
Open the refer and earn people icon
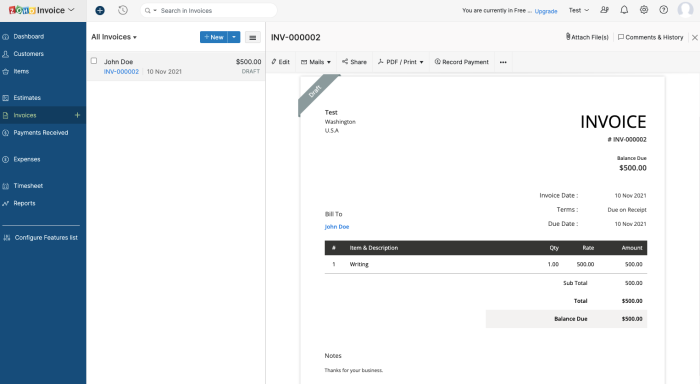point(604,10)
